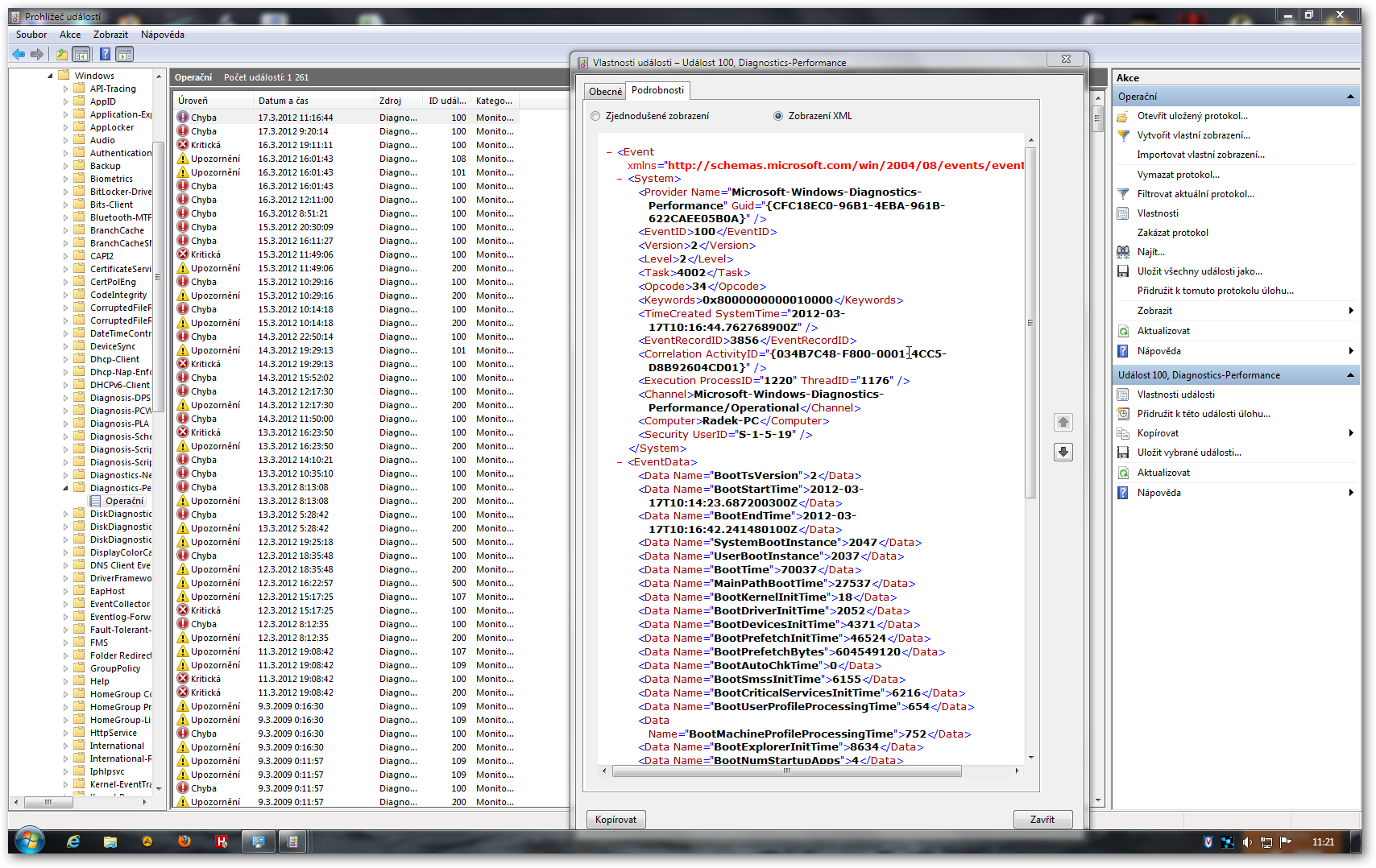
Task: Select Zjednodušené zobrazení radio button
Action: click(596, 116)
